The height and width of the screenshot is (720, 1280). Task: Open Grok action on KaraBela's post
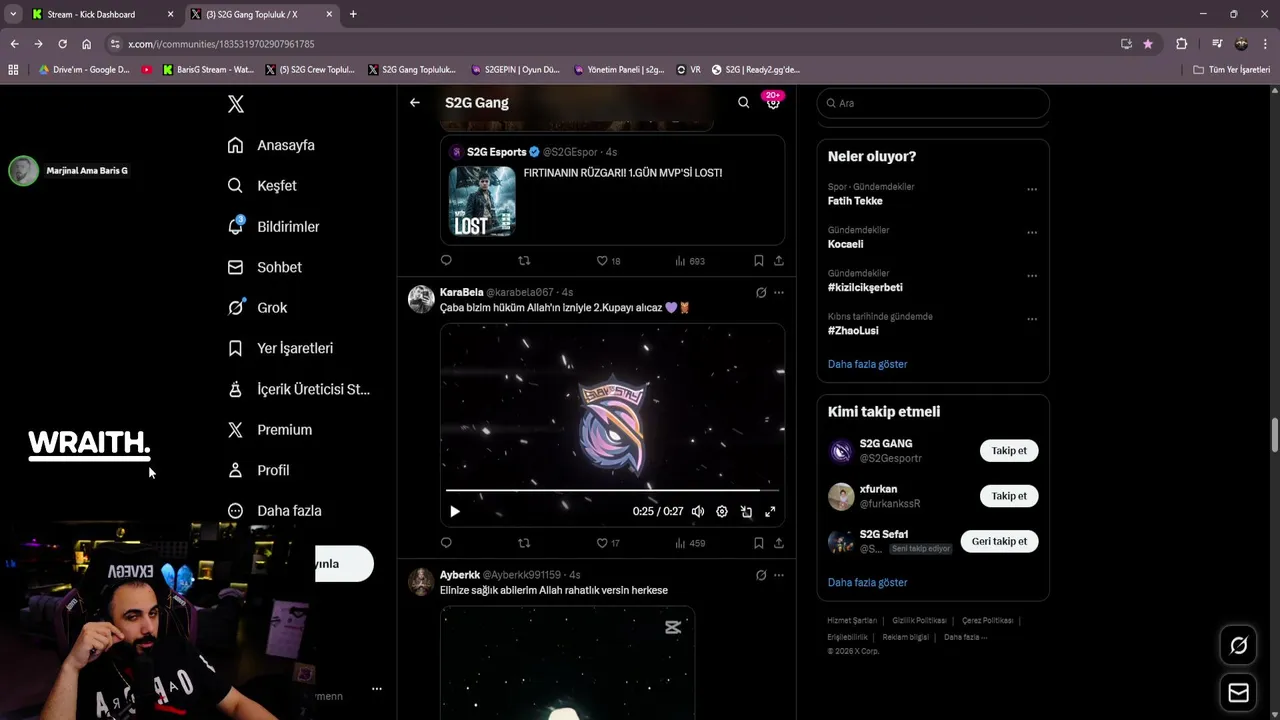point(761,293)
